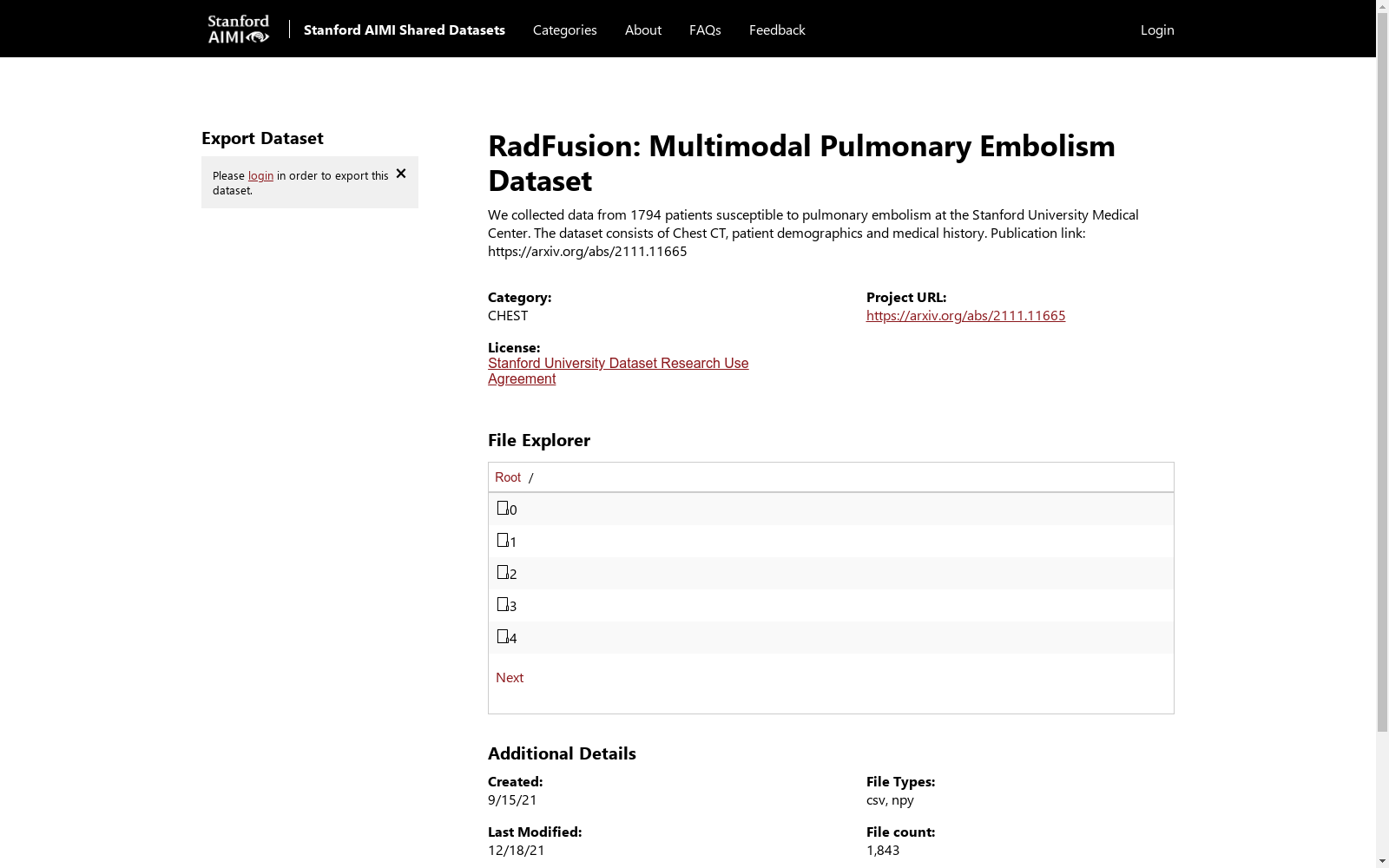Viewport: 1389px width, 868px height.
Task: Open folder icon next to 2
Action: (503, 572)
